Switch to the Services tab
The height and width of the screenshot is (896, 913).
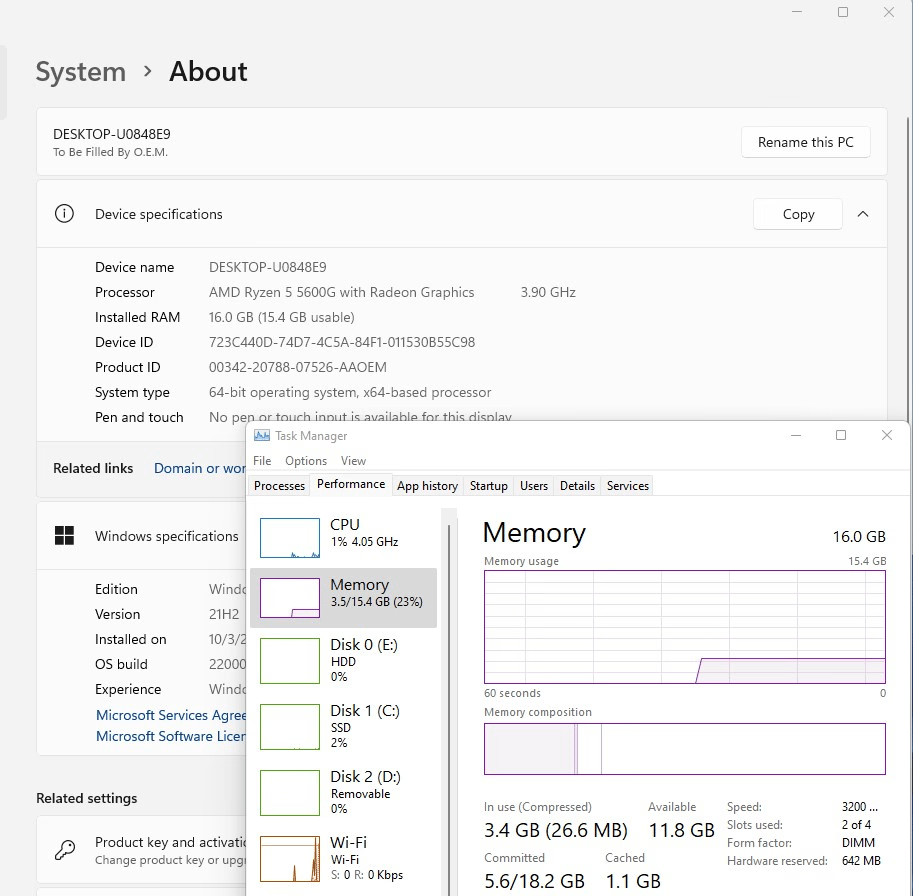(x=628, y=486)
